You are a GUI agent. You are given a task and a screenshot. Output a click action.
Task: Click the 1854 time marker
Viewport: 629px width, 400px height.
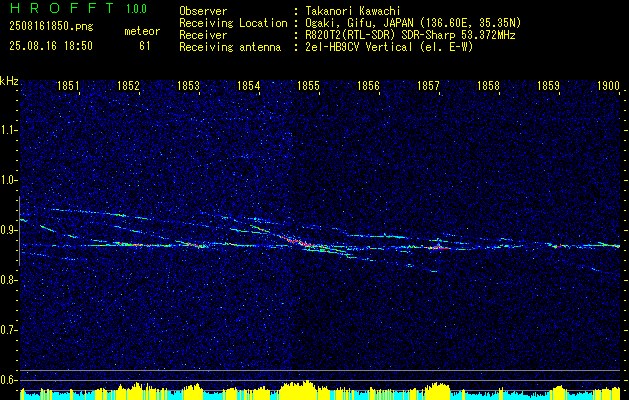point(248,85)
